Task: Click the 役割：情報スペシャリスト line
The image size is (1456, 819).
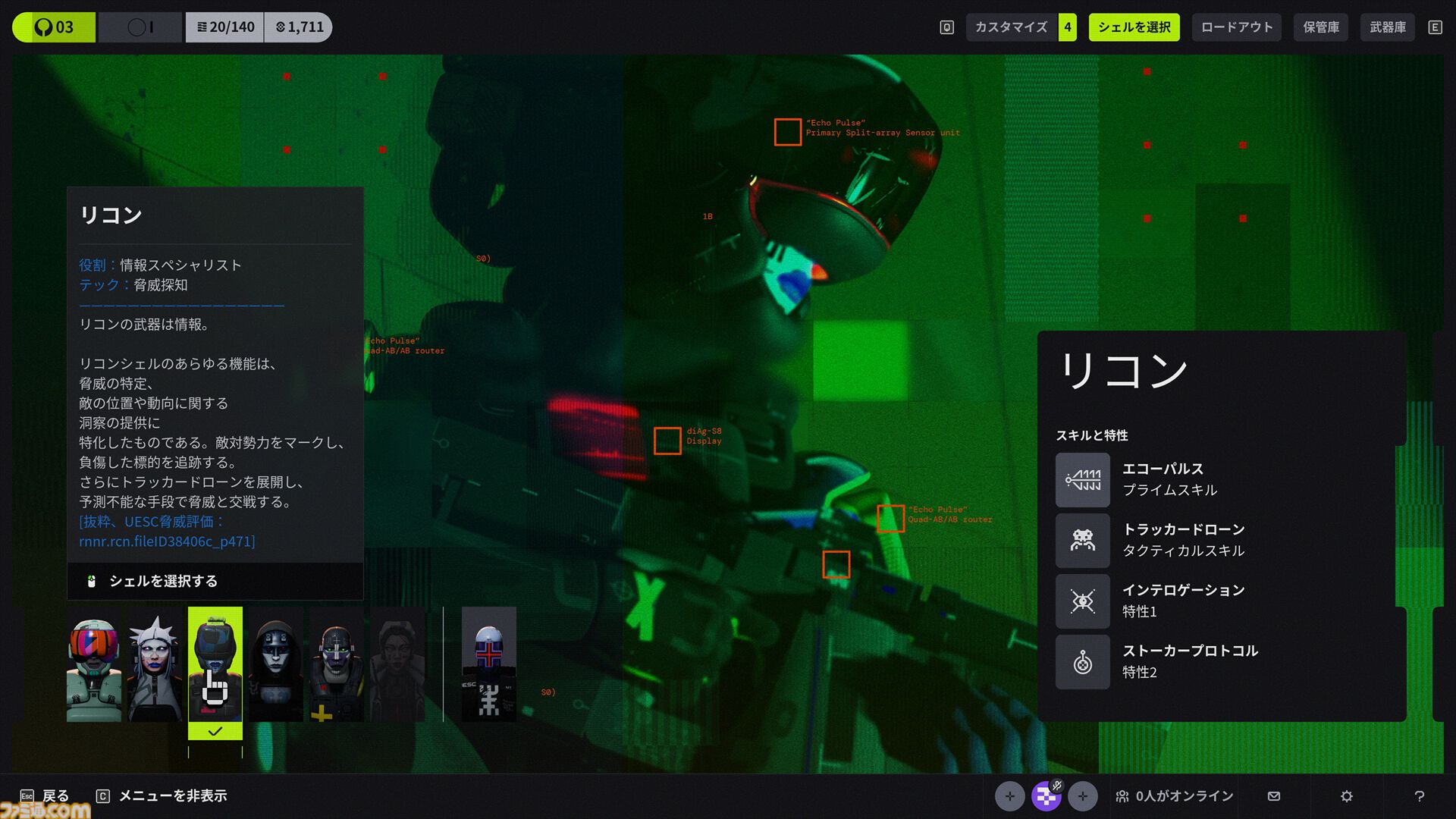Action: 160,265
